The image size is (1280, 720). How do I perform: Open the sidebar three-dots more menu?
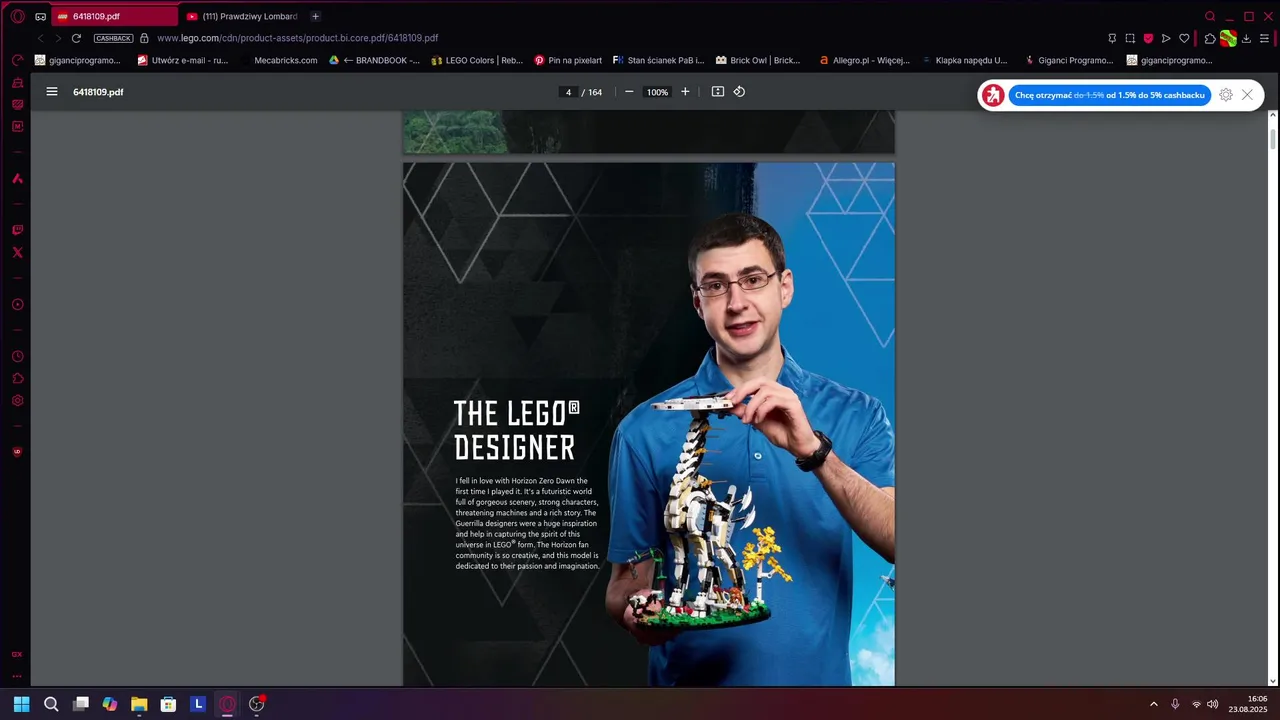[17, 676]
